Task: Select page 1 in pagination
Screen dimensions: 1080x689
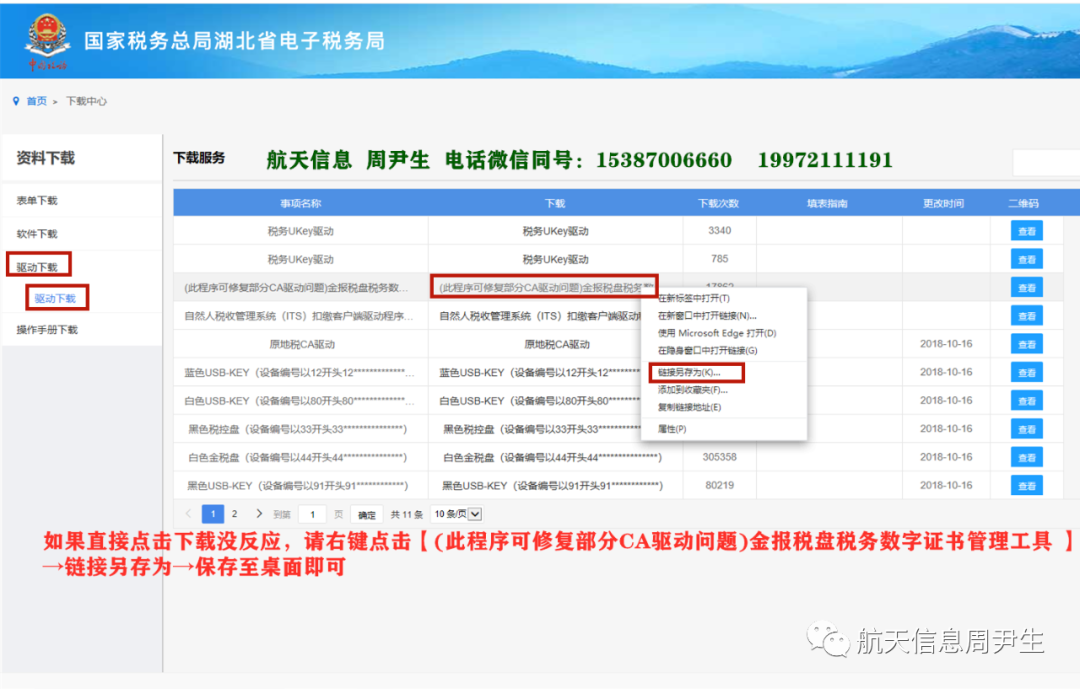Action: click(213, 514)
